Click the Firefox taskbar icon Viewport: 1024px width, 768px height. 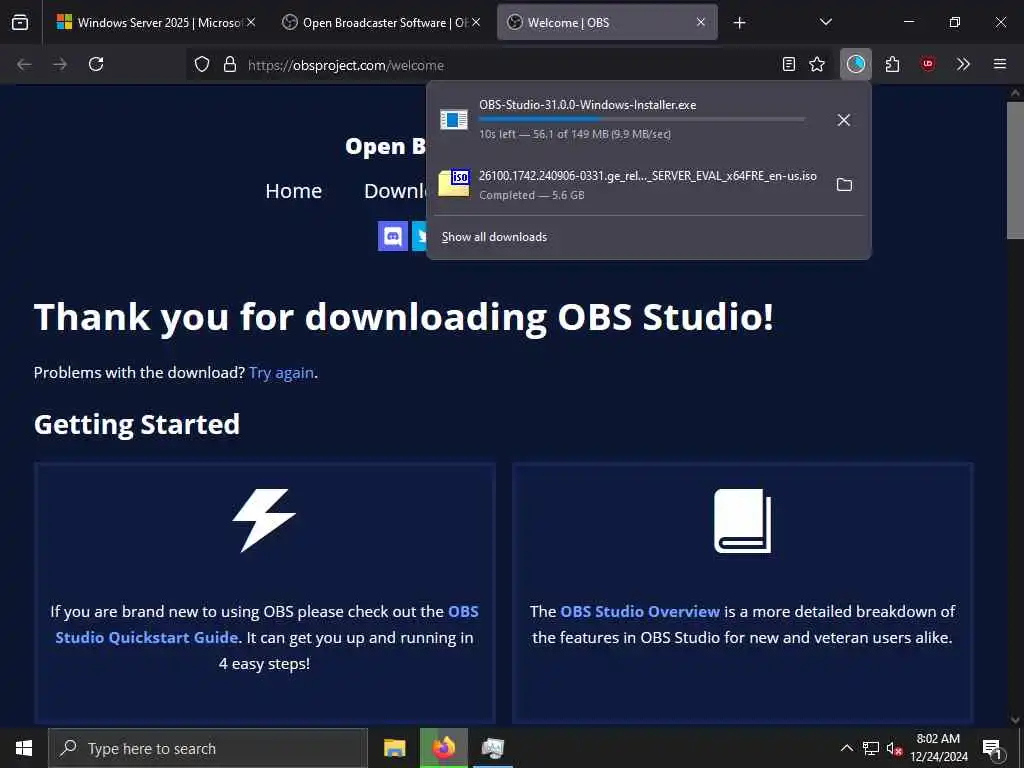click(443, 748)
